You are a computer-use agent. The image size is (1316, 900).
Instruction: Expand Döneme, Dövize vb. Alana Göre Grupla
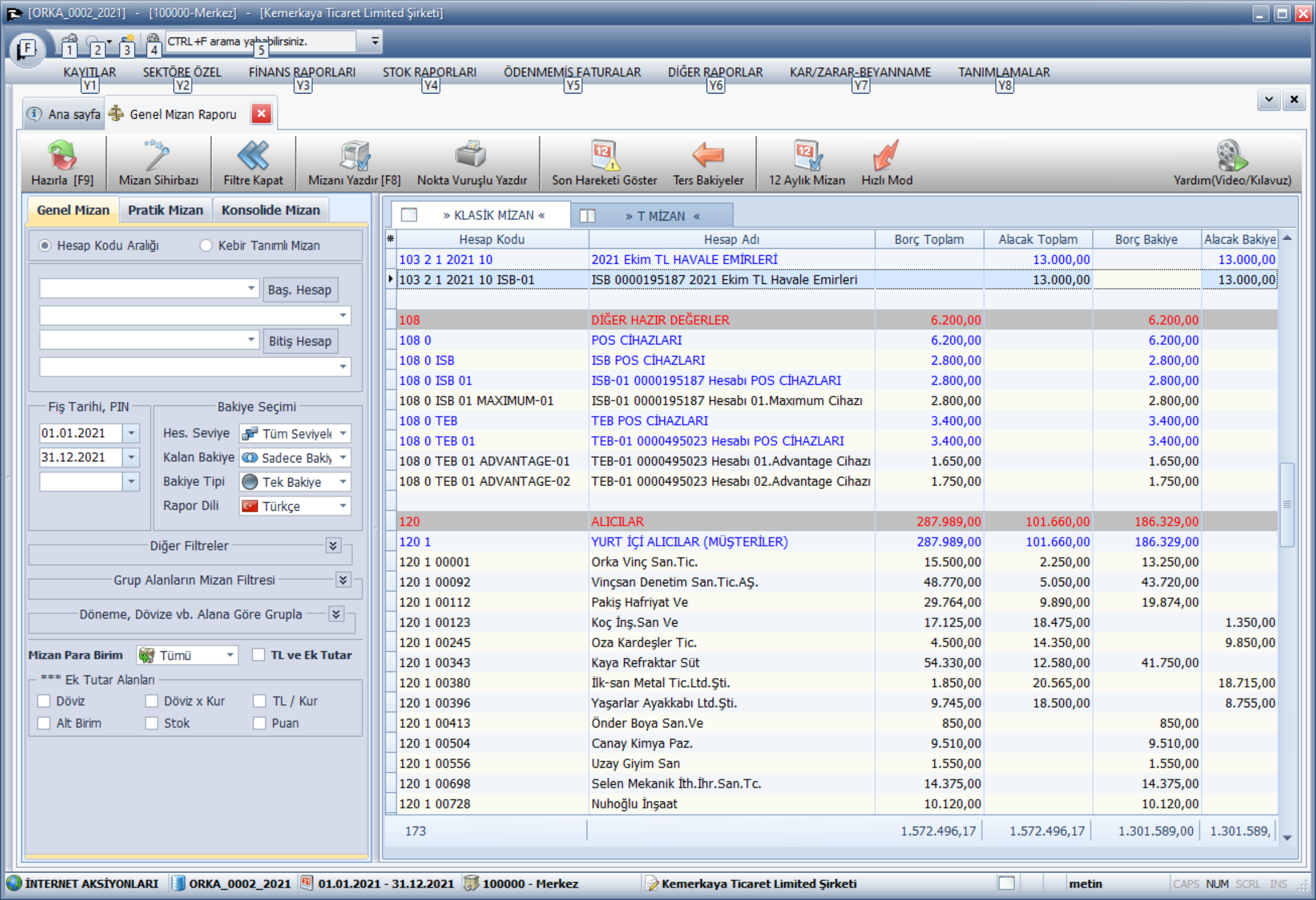[336, 613]
